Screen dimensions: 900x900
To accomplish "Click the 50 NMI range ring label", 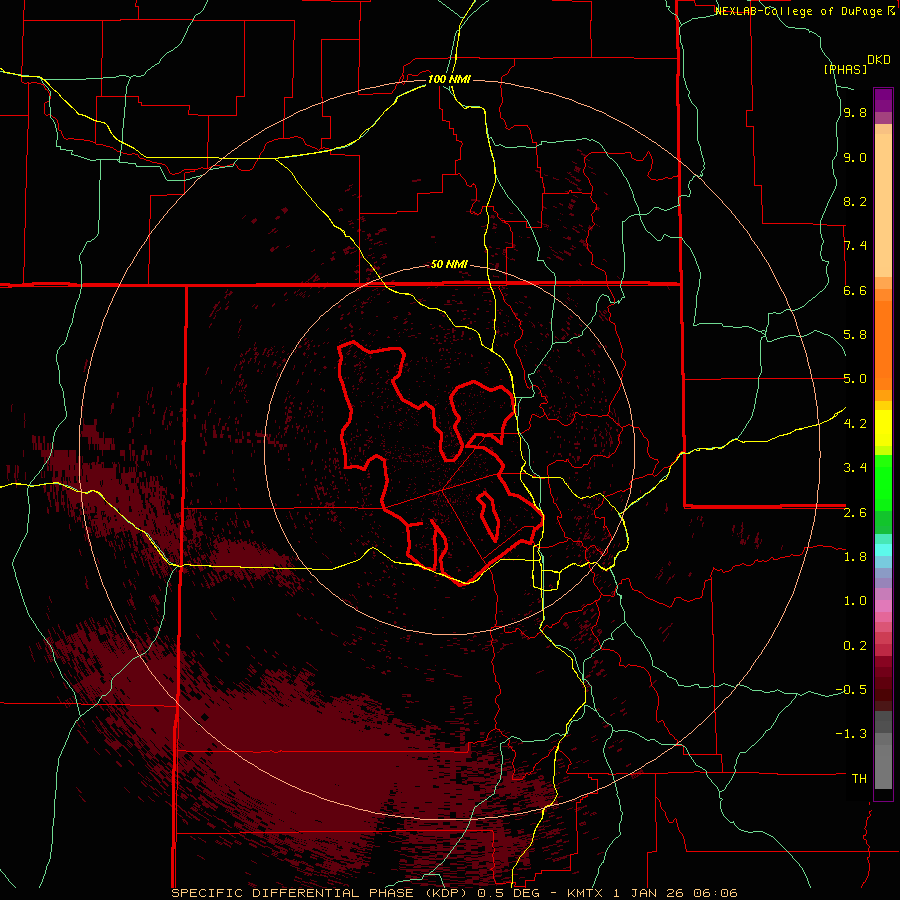I will (x=449, y=264).
